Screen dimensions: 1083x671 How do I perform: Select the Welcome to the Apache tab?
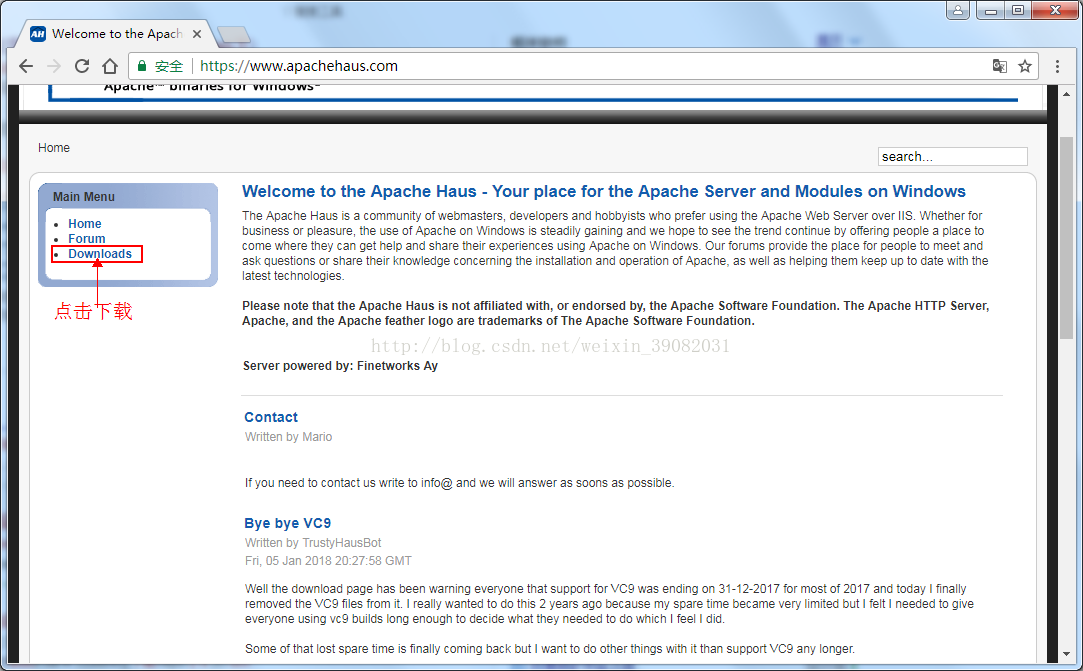pos(117,34)
